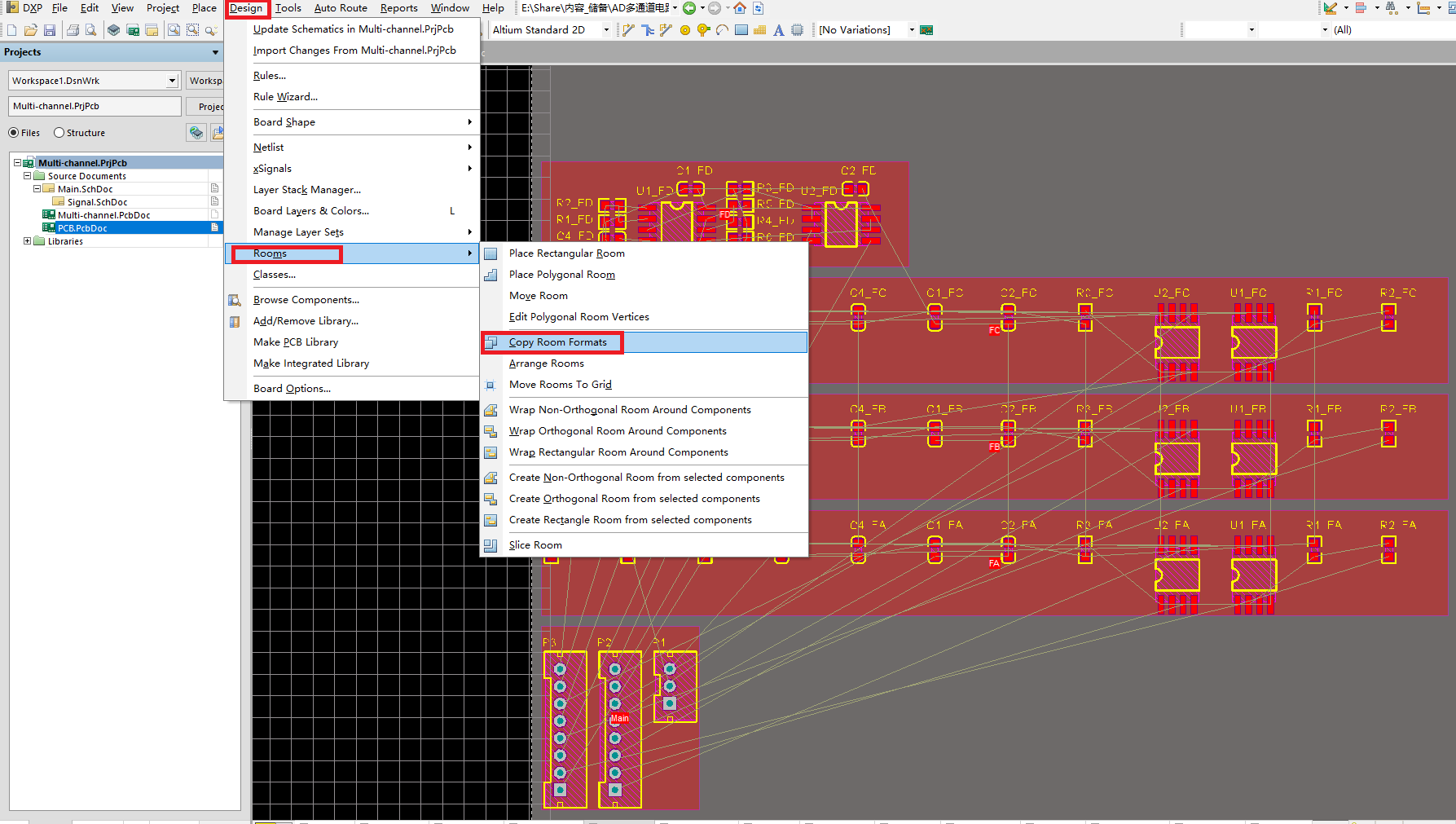Open the Altium Standard 2D view dropdown

click(606, 30)
